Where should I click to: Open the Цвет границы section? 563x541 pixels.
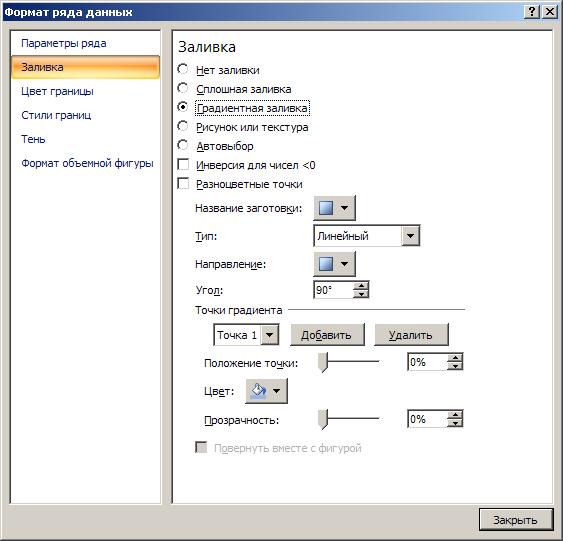57,91
